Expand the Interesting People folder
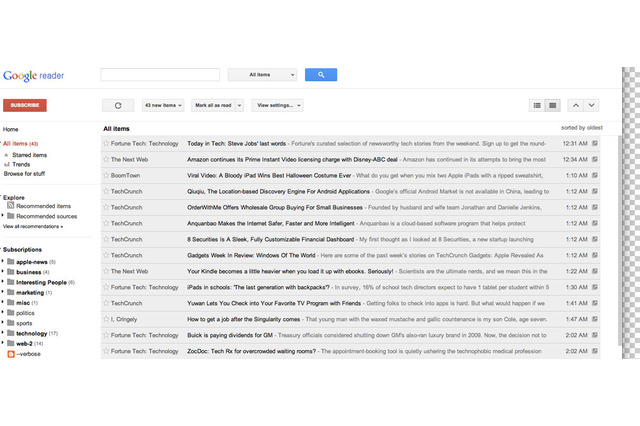The height and width of the screenshot is (426, 640). (x=2, y=282)
